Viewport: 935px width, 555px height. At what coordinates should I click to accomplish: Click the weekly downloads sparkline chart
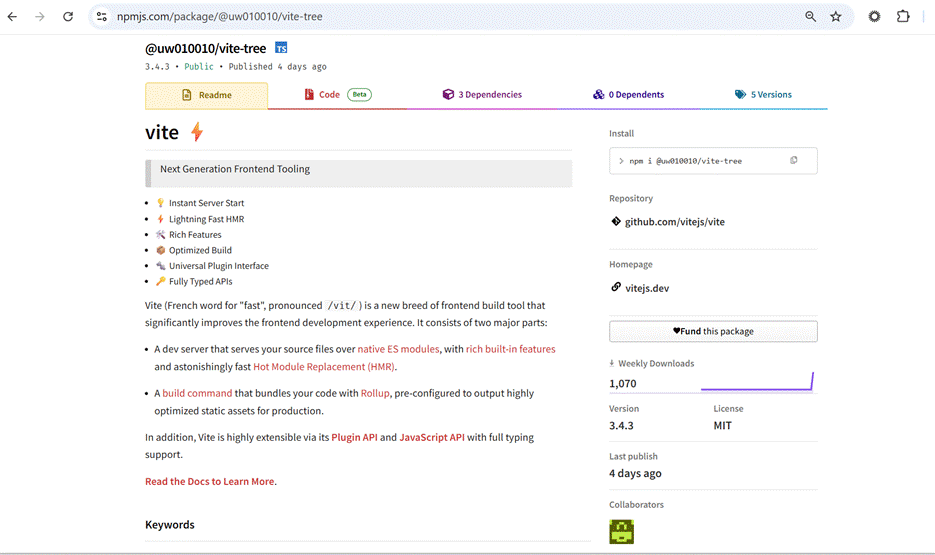[757, 382]
